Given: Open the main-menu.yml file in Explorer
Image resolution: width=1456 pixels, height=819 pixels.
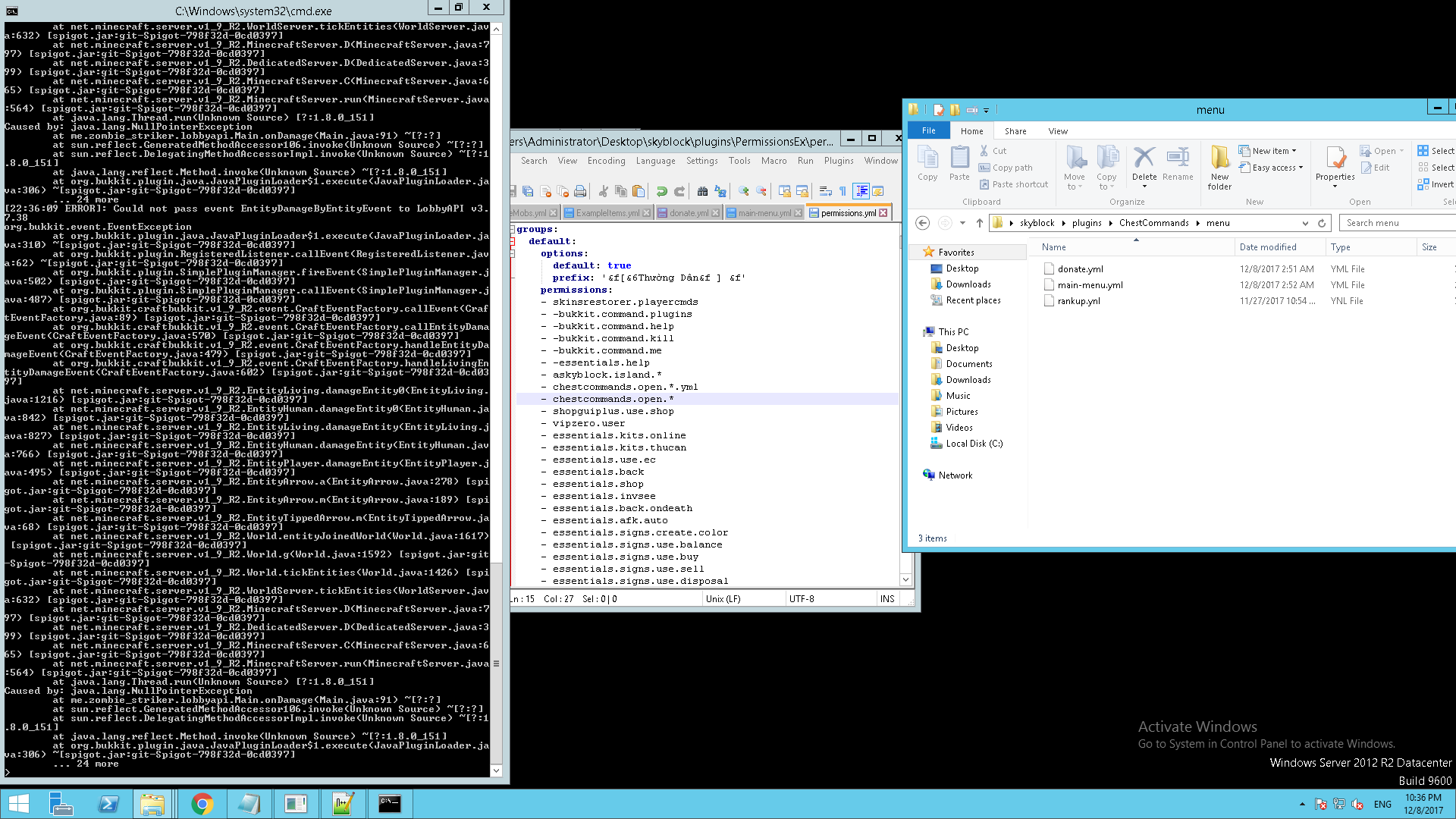Looking at the screenshot, I should click(x=1090, y=285).
